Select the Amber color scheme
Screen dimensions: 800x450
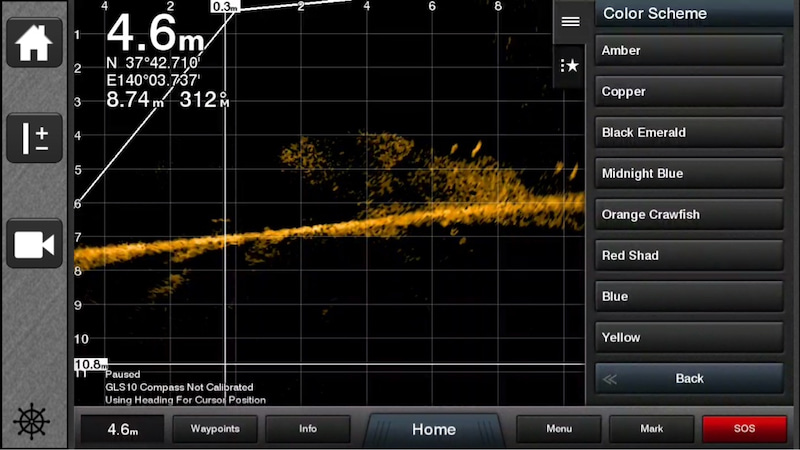pos(689,51)
